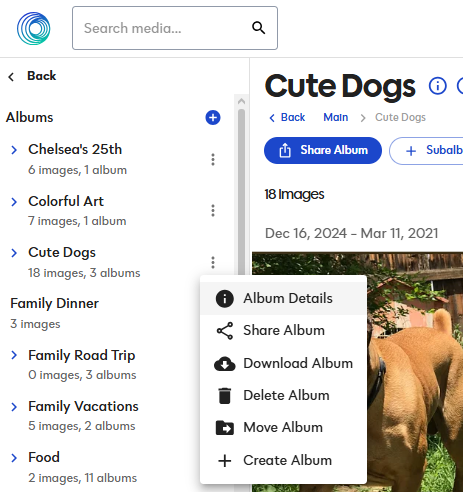This screenshot has width=463, height=492.
Task: Open Cute Dogs three-dot menu
Action: [x=213, y=262]
